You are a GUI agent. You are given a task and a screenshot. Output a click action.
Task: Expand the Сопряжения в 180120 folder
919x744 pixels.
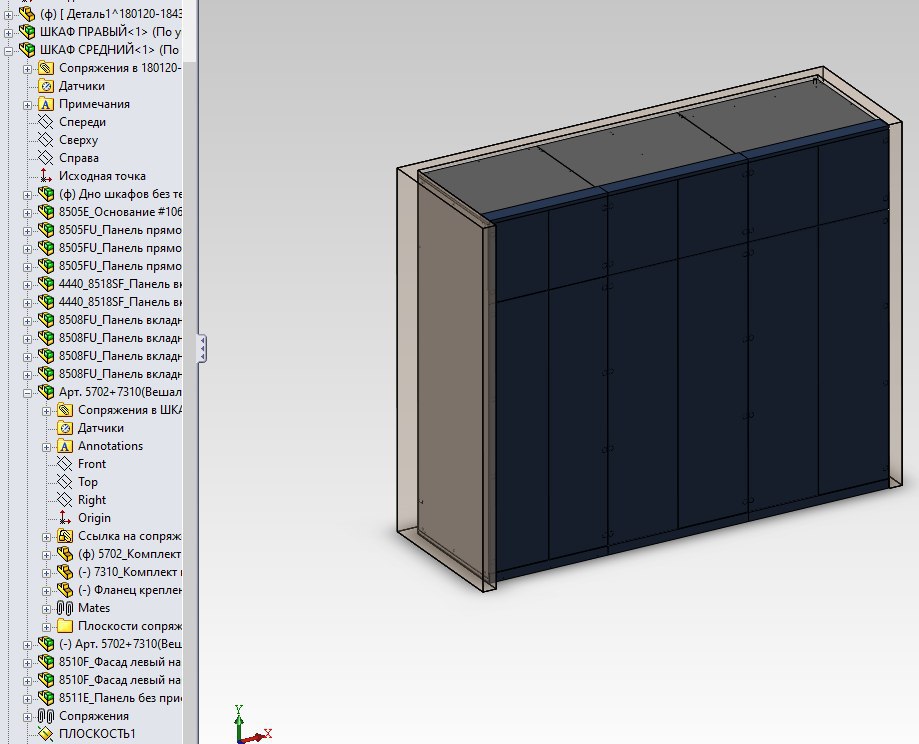28,69
